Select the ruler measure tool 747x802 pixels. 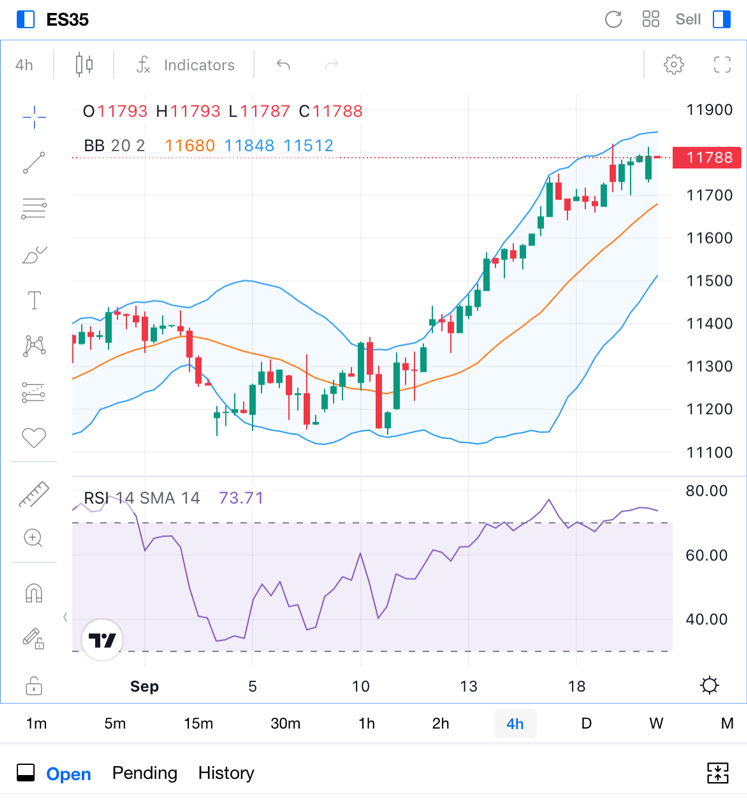[x=34, y=493]
